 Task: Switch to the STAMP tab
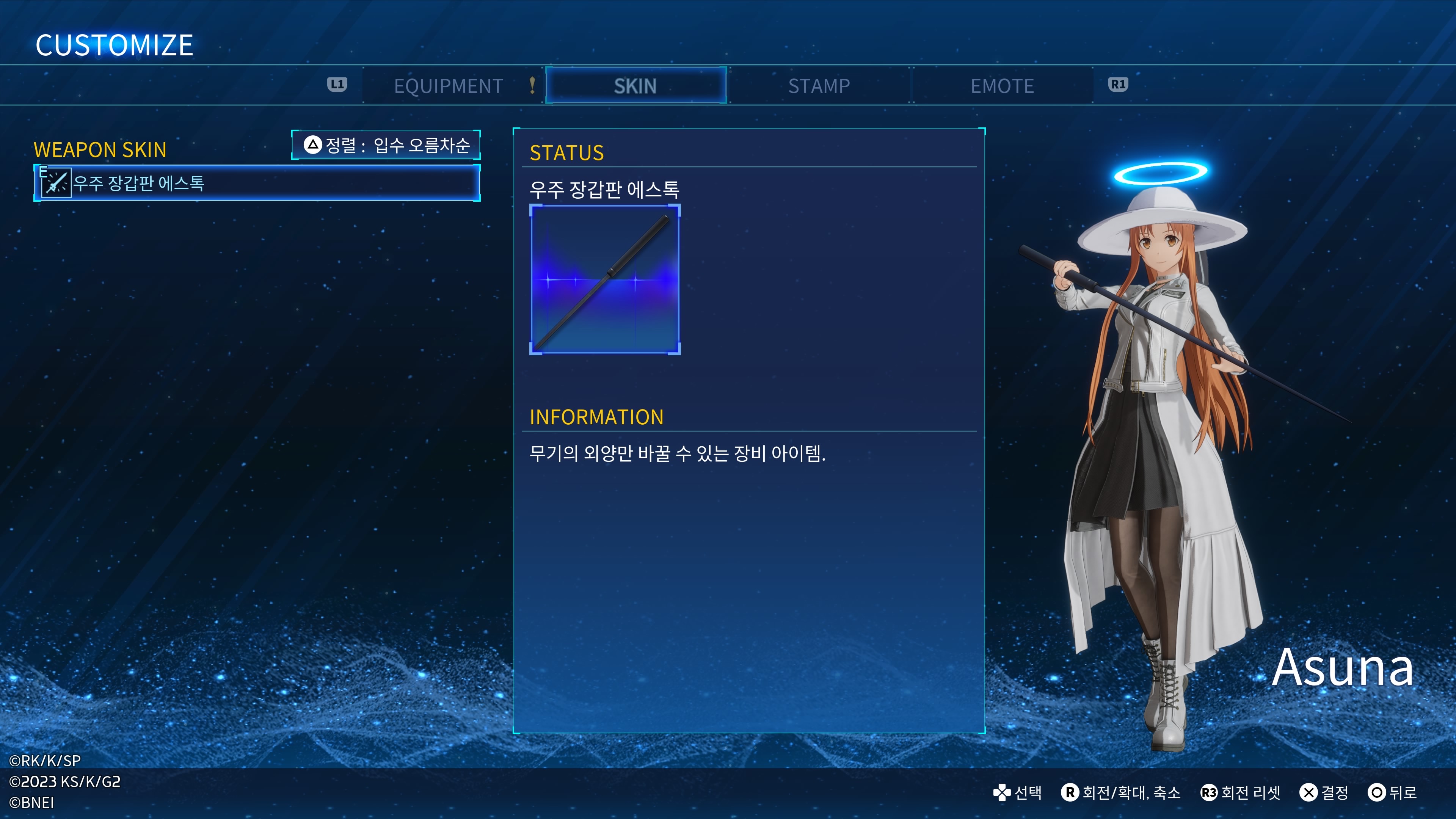coord(819,86)
